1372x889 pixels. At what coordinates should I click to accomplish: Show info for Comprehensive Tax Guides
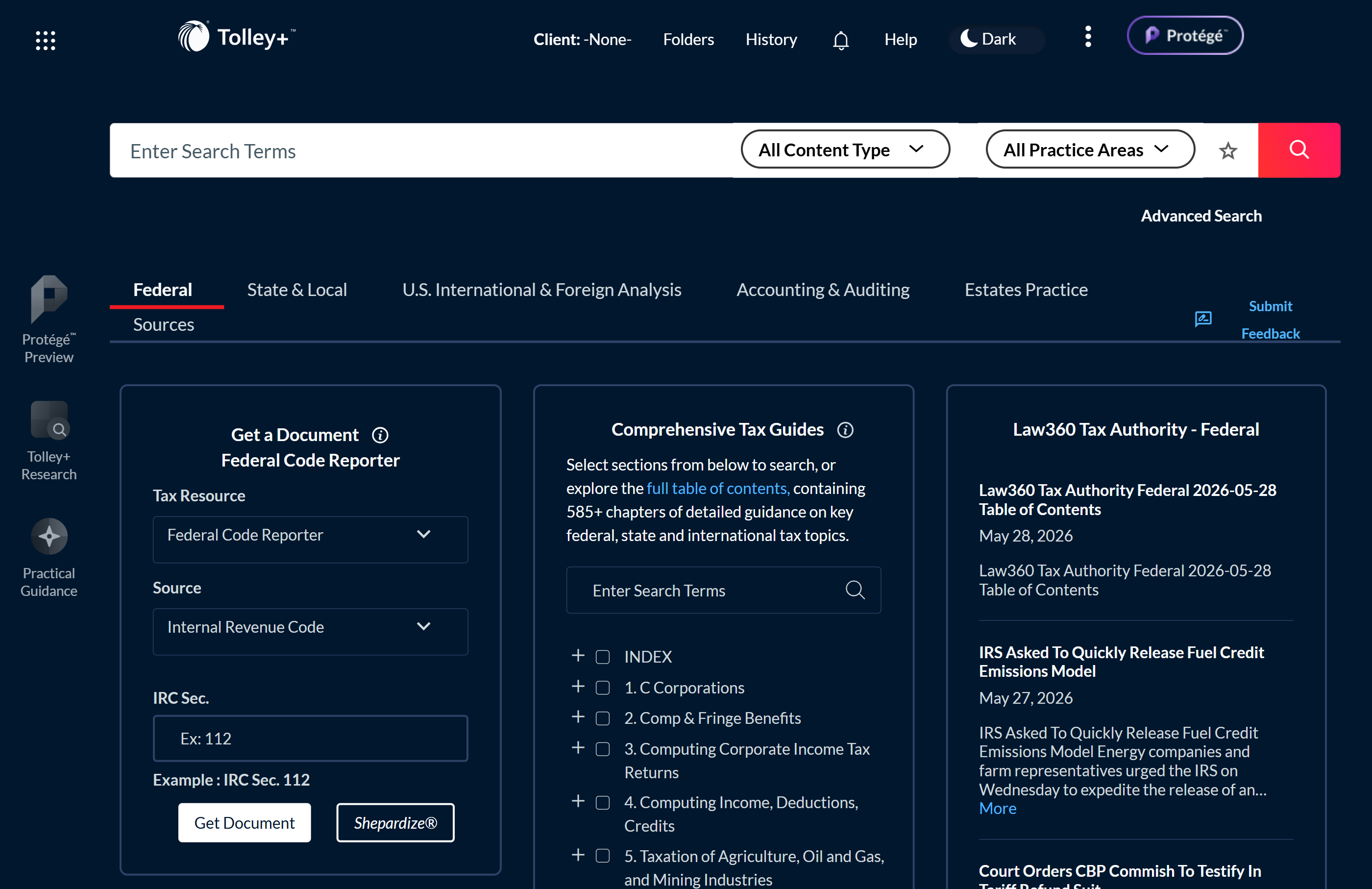coord(845,429)
